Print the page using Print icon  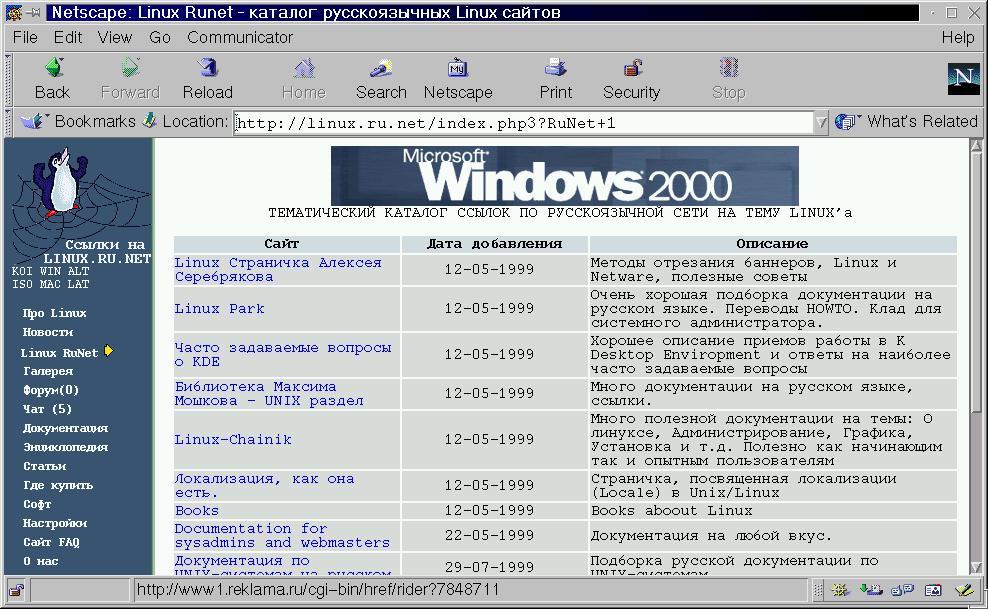[x=555, y=68]
